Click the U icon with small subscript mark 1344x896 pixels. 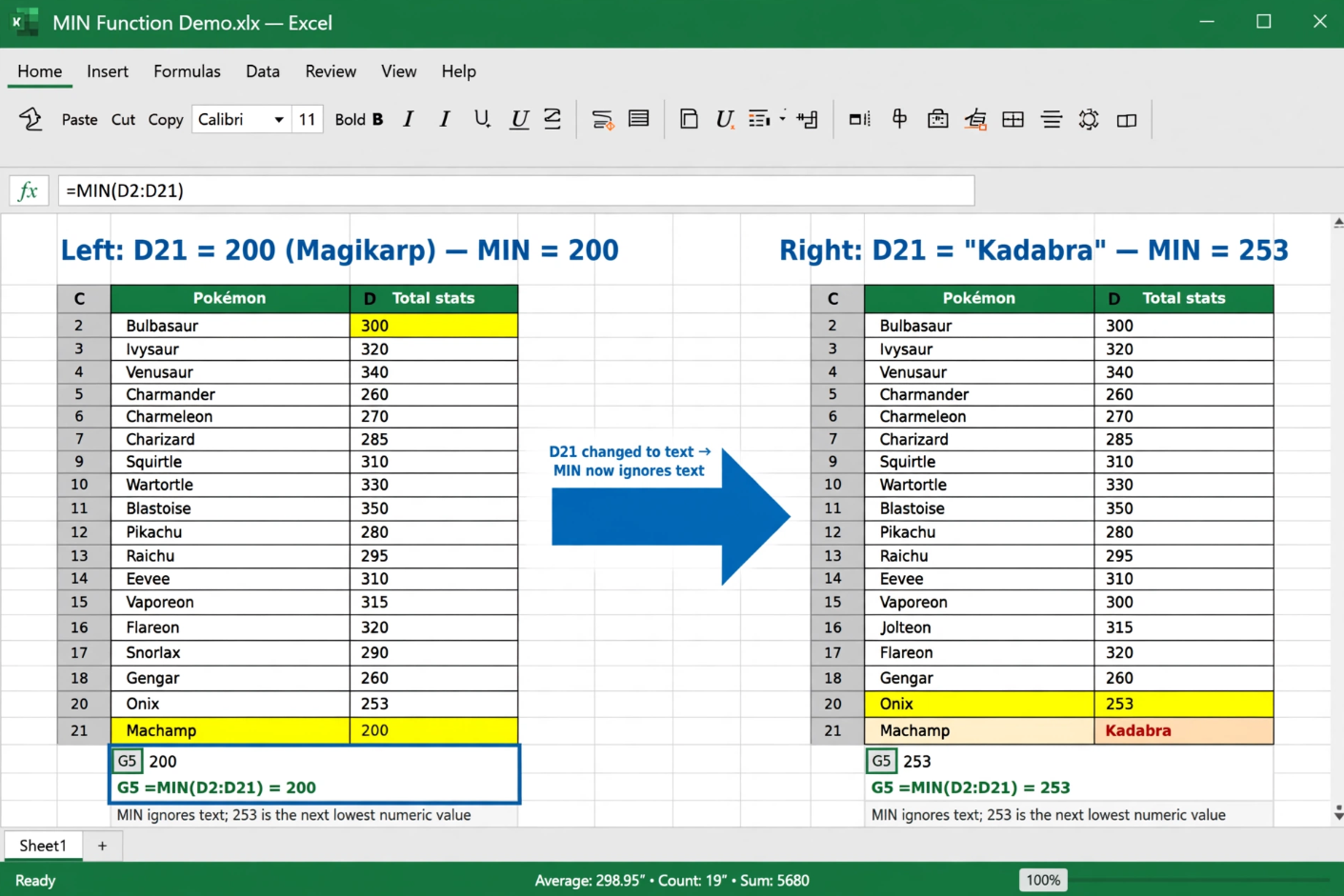tap(482, 119)
